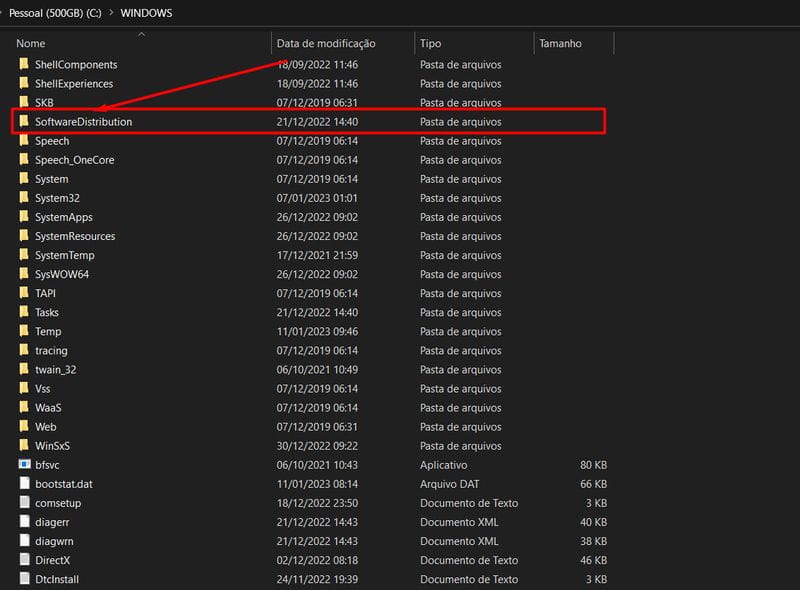Select the DtcInstall text document
Image resolution: width=800 pixels, height=590 pixels.
coord(309,579)
